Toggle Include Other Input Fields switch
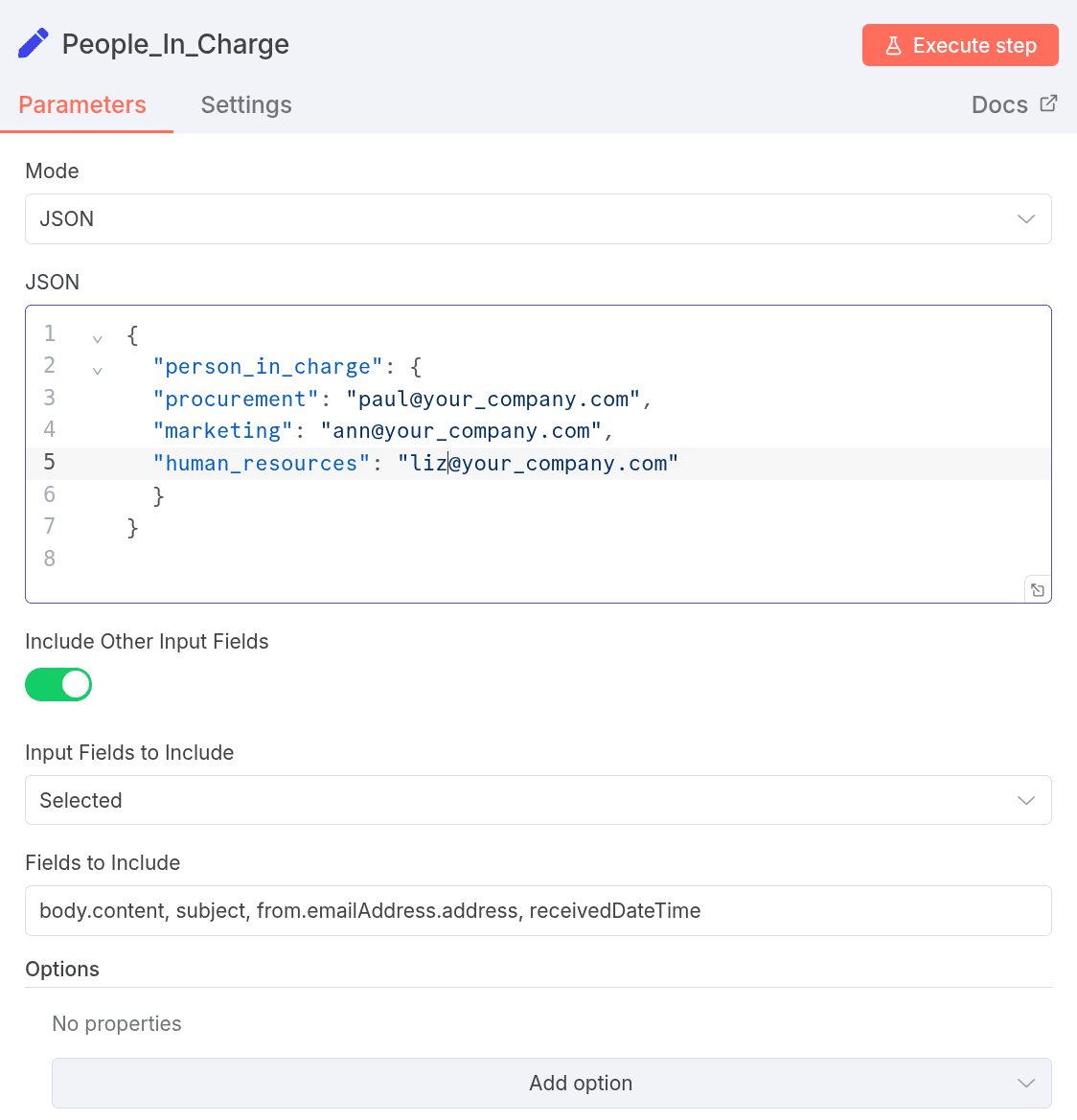Screen dimensions: 1077x1120 (x=58, y=685)
